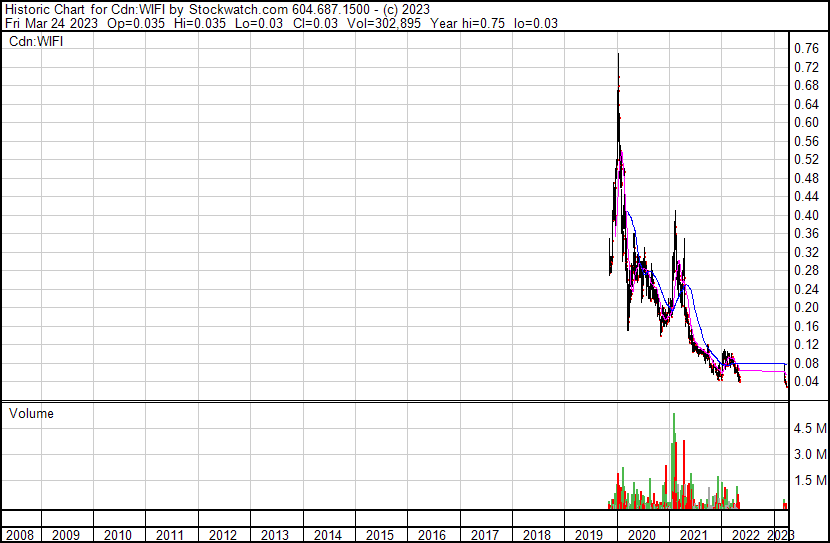Screen dimensions: 830x543
Task: Click the 2015 year marker on the time axis
Action: pyautogui.click(x=380, y=535)
